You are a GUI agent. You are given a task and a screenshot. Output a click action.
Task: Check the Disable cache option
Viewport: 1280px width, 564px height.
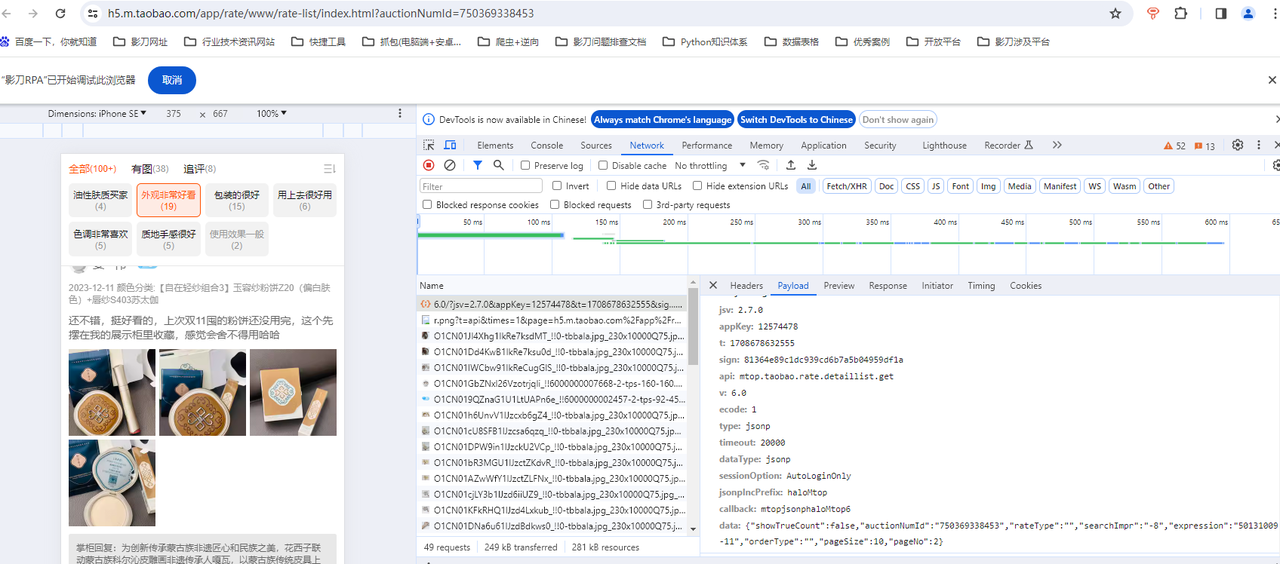point(604,166)
